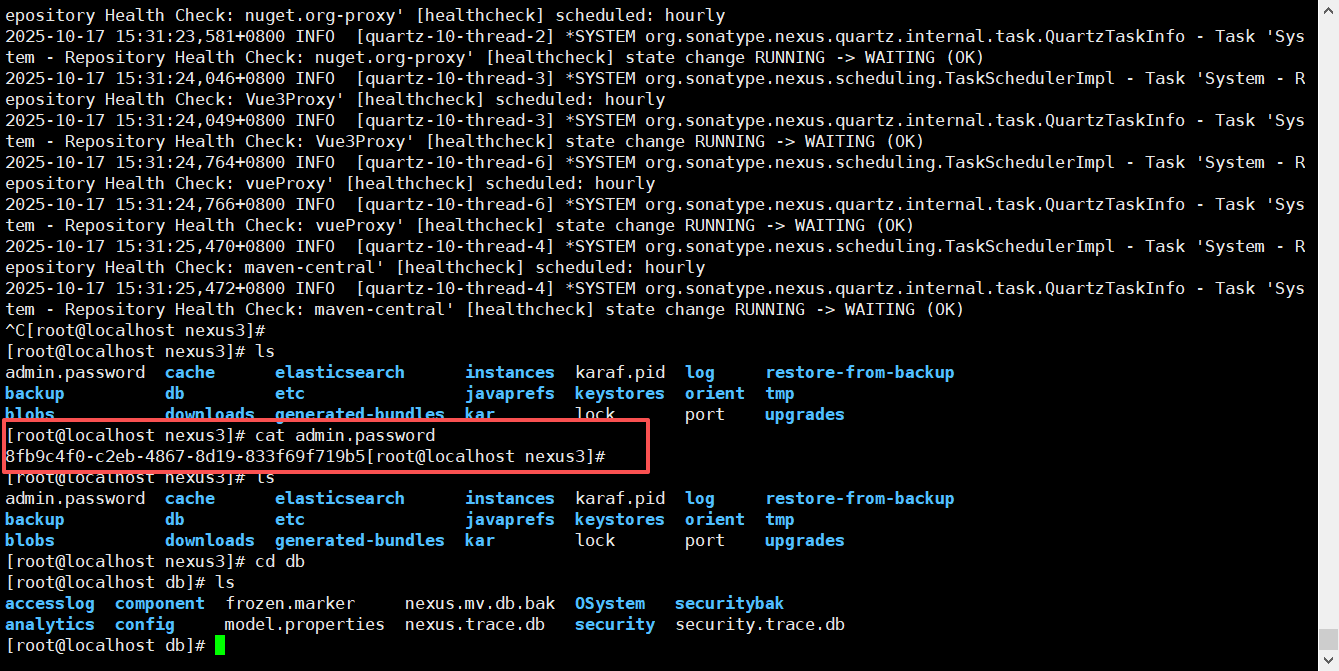Click the OSystem directory name
The height and width of the screenshot is (671, 1339).
point(610,604)
